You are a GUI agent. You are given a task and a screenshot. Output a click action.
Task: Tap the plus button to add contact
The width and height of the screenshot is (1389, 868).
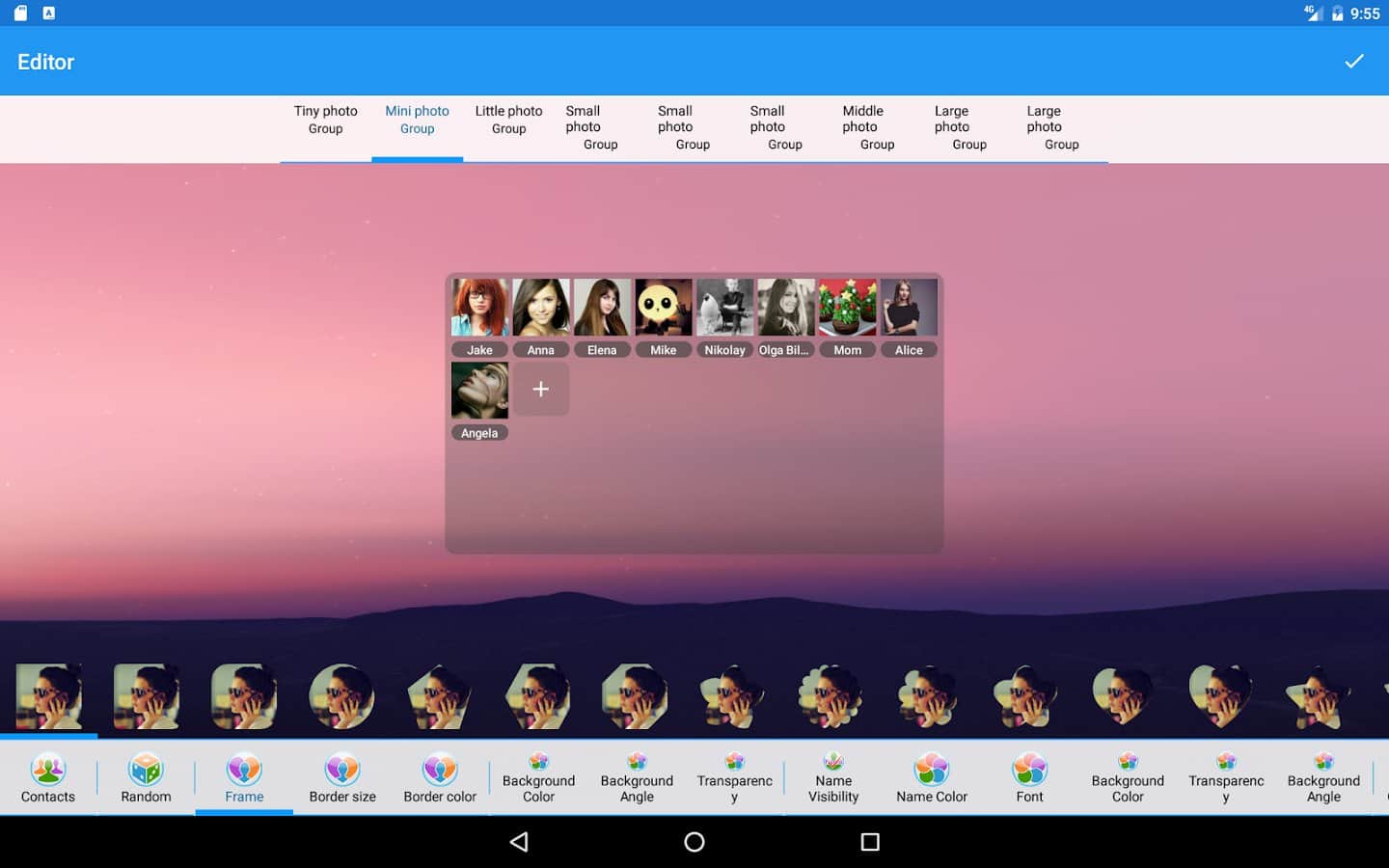[541, 390]
